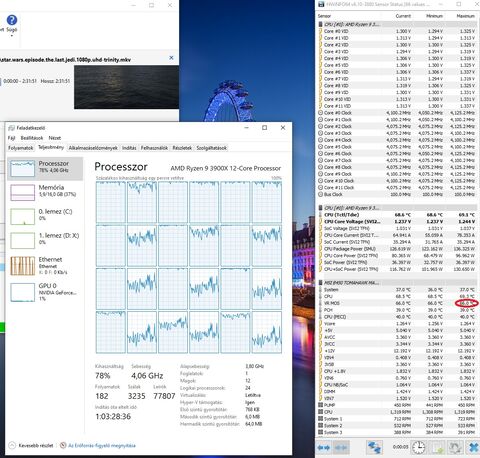This screenshot has width=480, height=458.
Task: Select the +12V sensor row
Action: pos(396,351)
